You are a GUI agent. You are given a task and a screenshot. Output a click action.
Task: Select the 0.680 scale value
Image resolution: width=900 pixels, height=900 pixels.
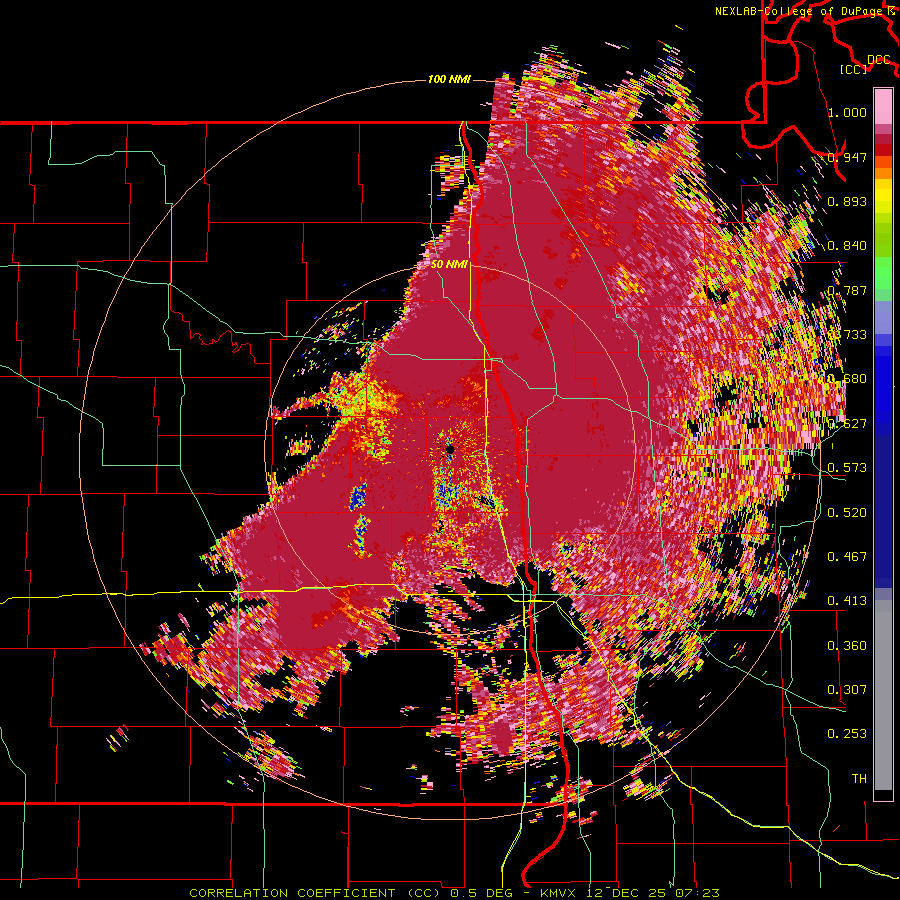(847, 379)
